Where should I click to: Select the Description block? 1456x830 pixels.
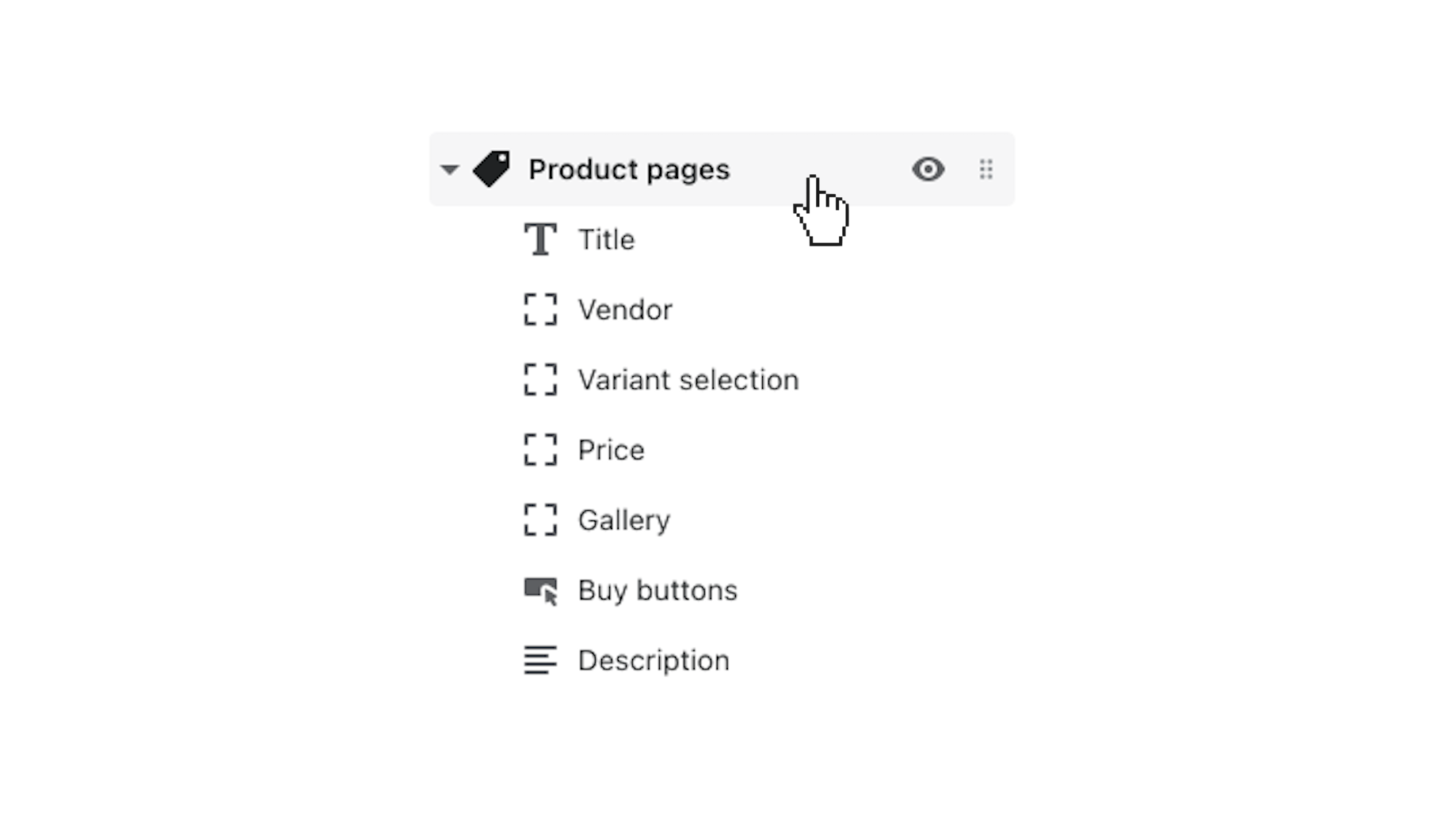654,660
